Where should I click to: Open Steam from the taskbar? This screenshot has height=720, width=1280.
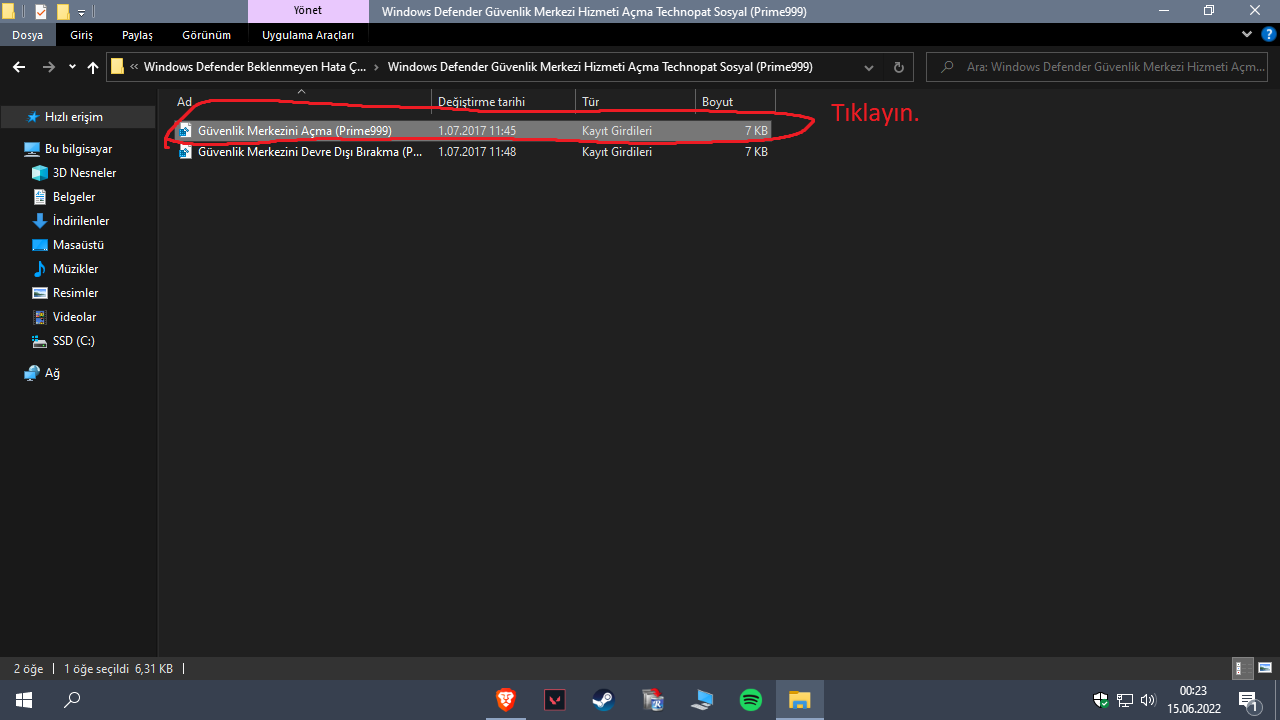click(603, 700)
